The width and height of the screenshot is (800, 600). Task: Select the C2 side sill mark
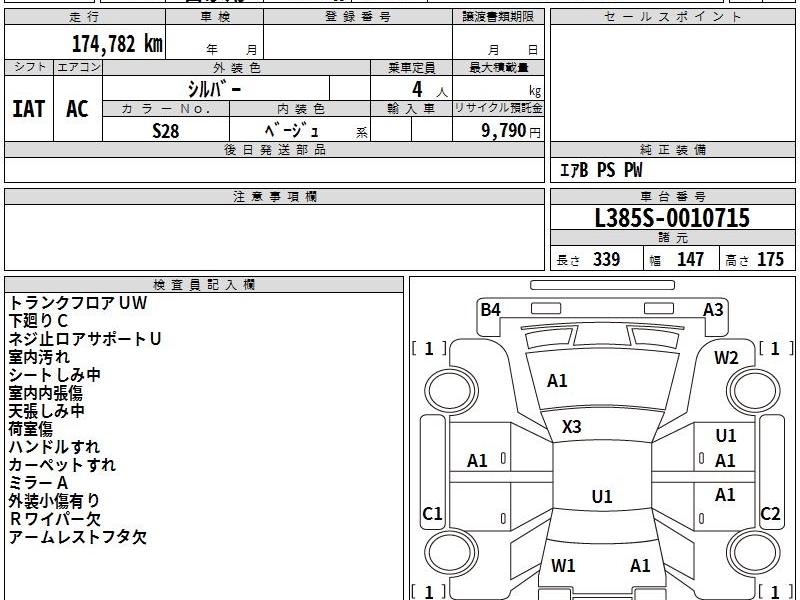[x=770, y=513]
